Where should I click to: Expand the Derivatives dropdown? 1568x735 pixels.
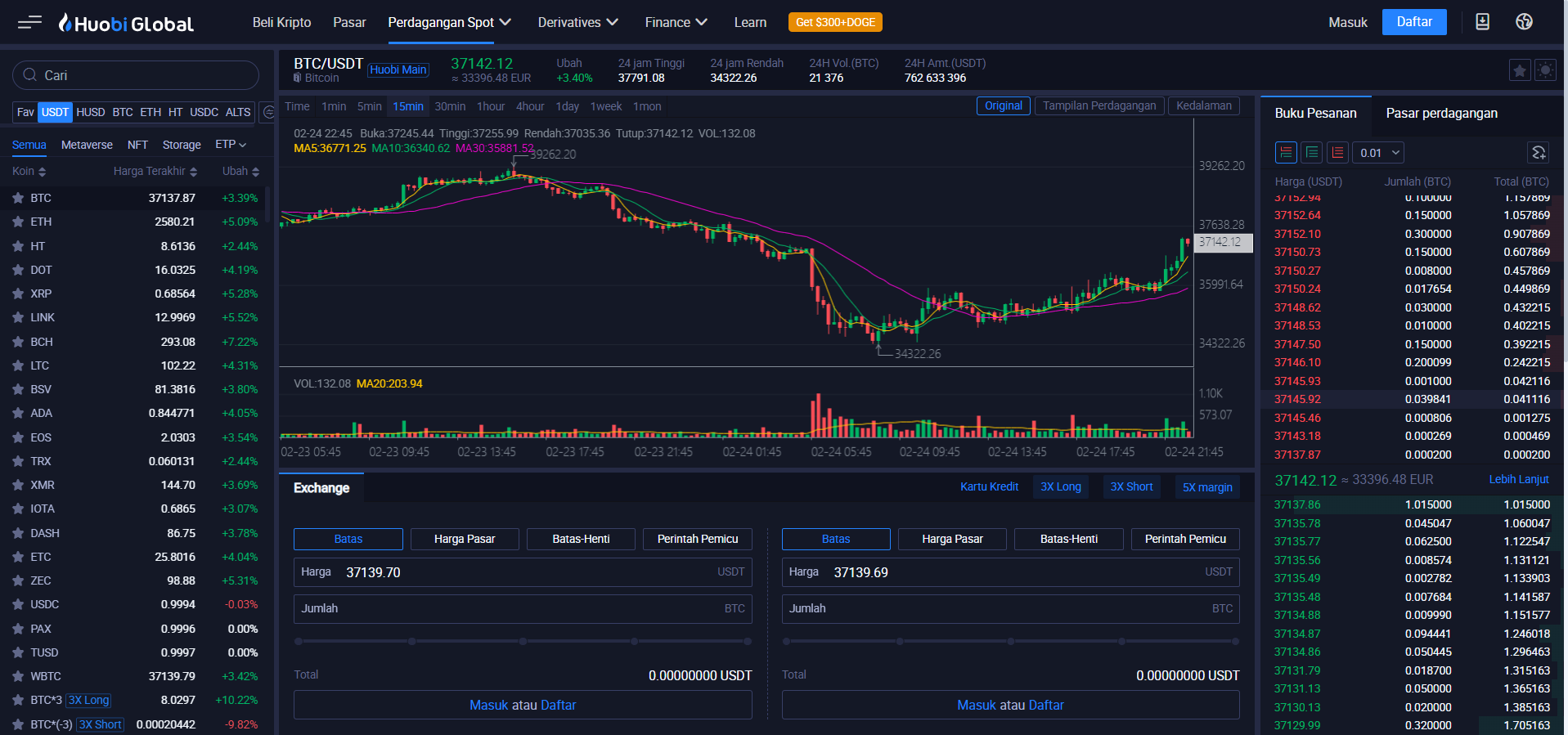pyautogui.click(x=577, y=22)
